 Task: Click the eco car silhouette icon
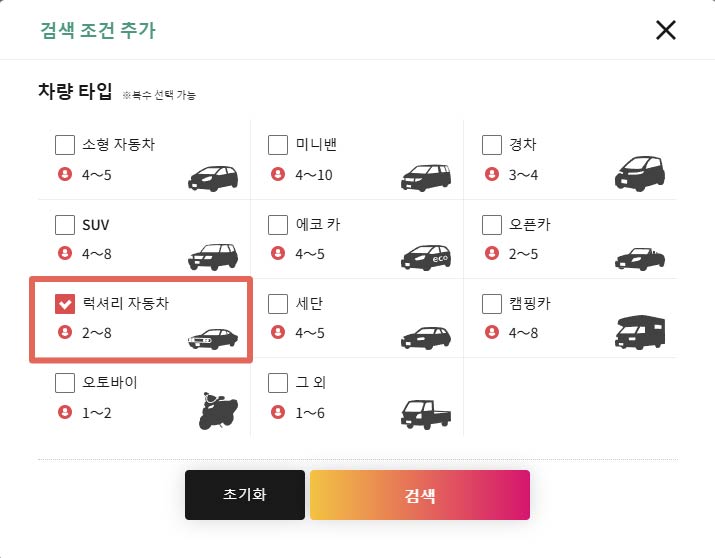tap(426, 258)
